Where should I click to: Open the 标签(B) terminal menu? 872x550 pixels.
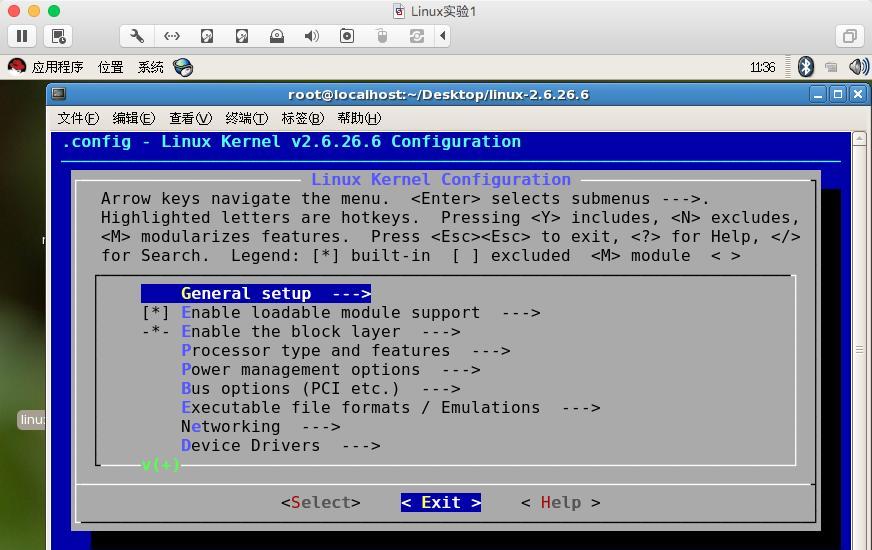pos(303,118)
